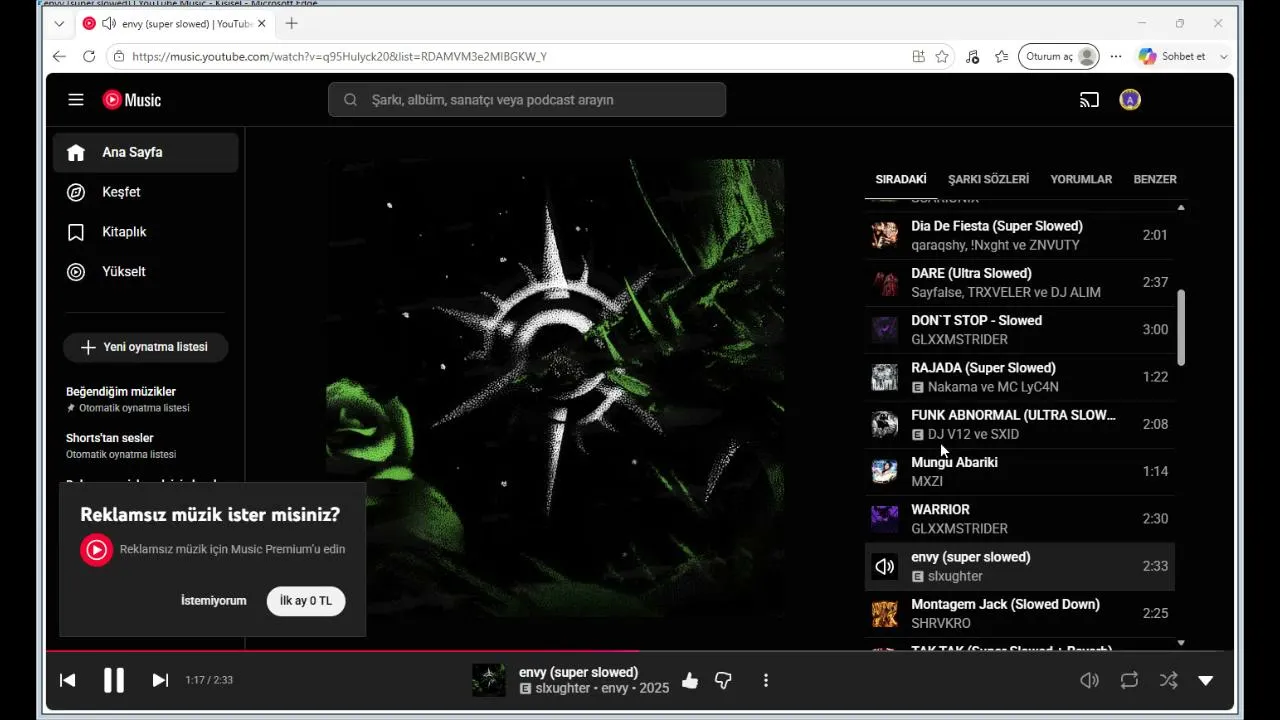Sign in with Oturum aç button

[1059, 57]
